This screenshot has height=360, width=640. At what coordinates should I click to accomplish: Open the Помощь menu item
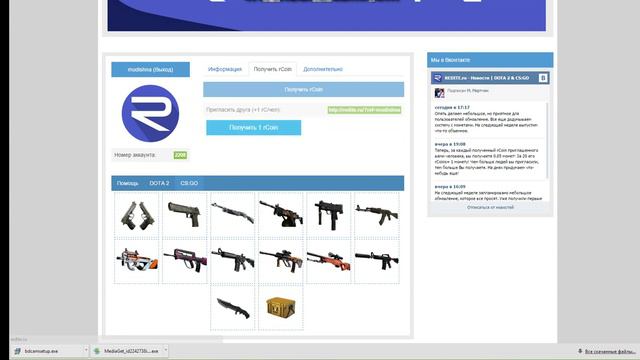pos(127,183)
